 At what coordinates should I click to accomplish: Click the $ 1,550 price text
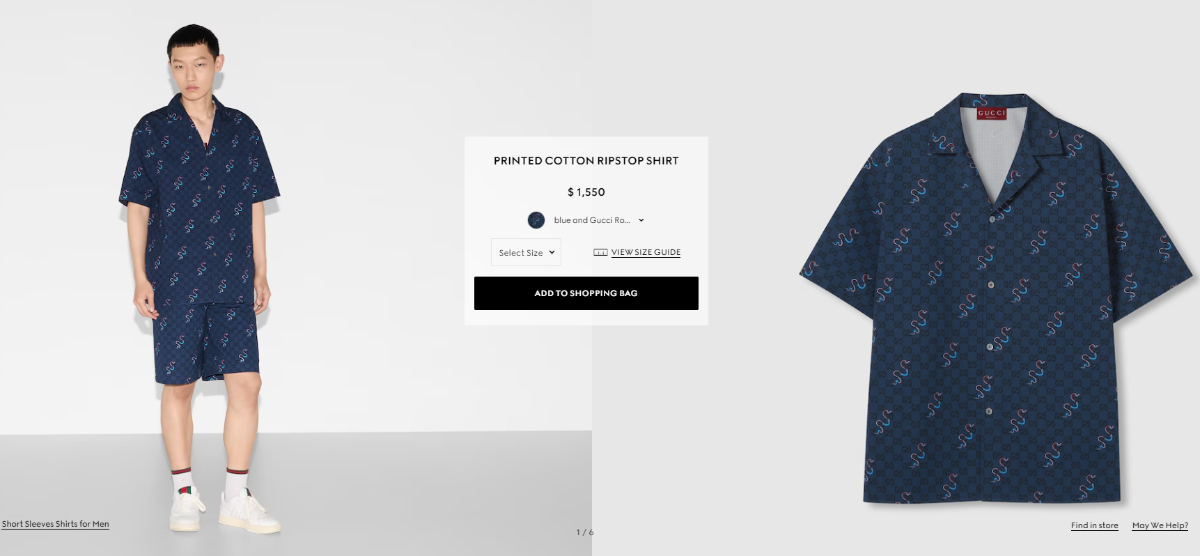point(586,192)
